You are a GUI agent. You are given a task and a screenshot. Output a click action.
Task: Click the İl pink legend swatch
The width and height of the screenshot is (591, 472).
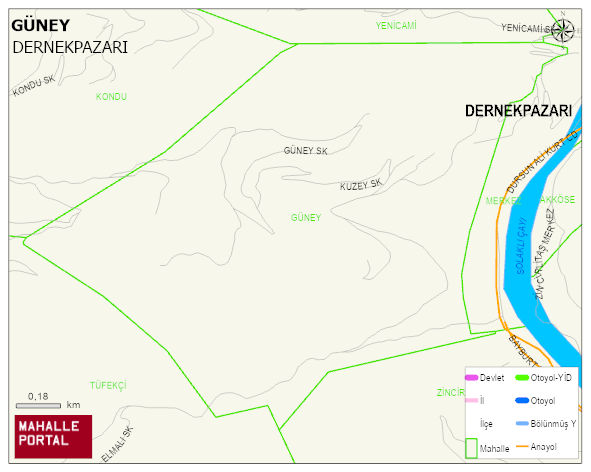472,400
